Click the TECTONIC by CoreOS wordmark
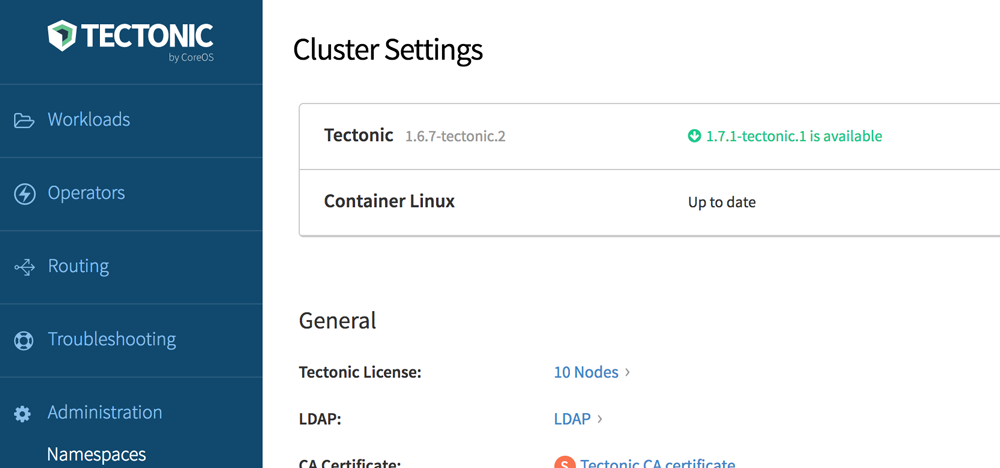 [147, 41]
